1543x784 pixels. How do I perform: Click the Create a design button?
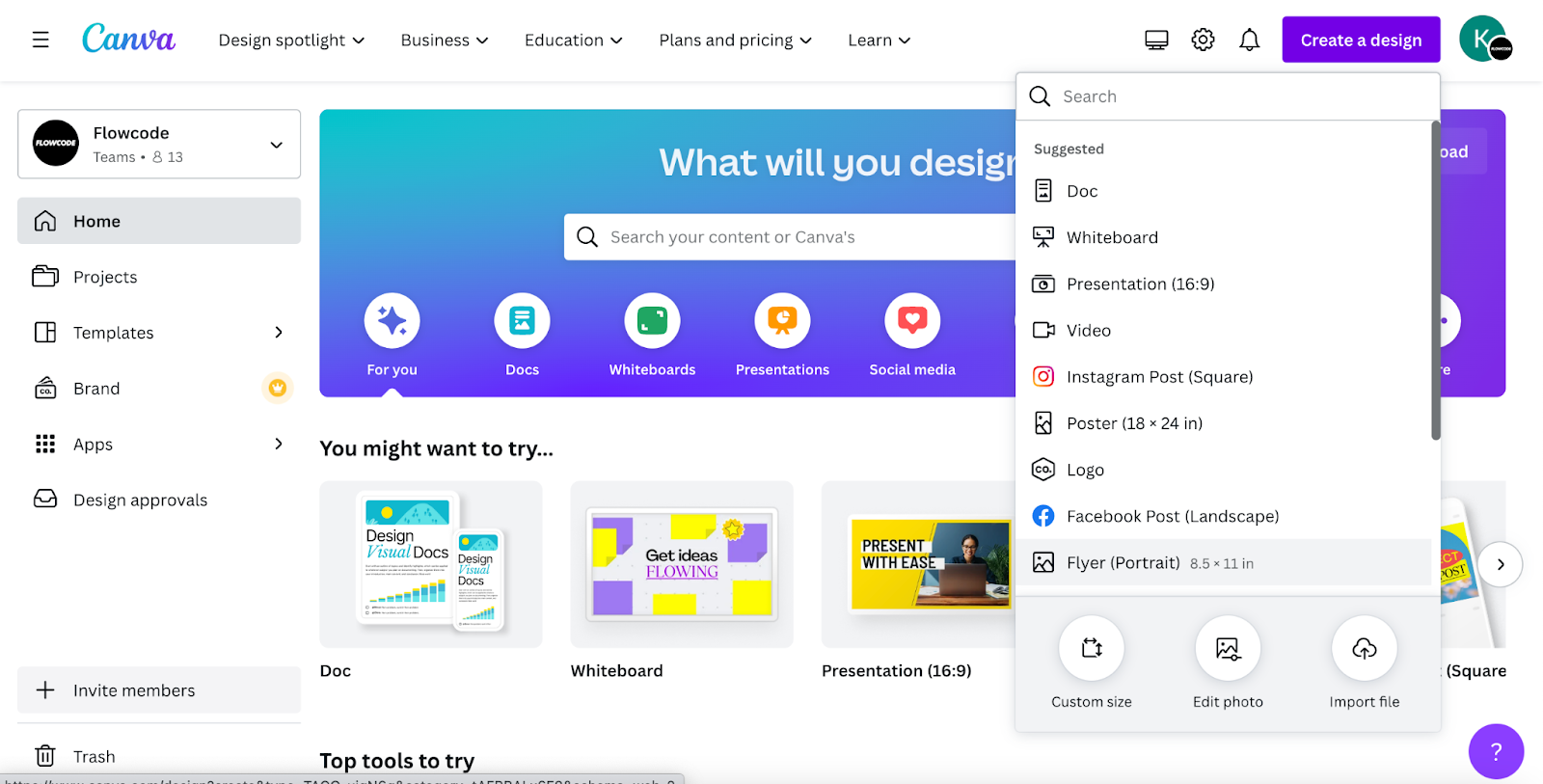tap(1361, 40)
